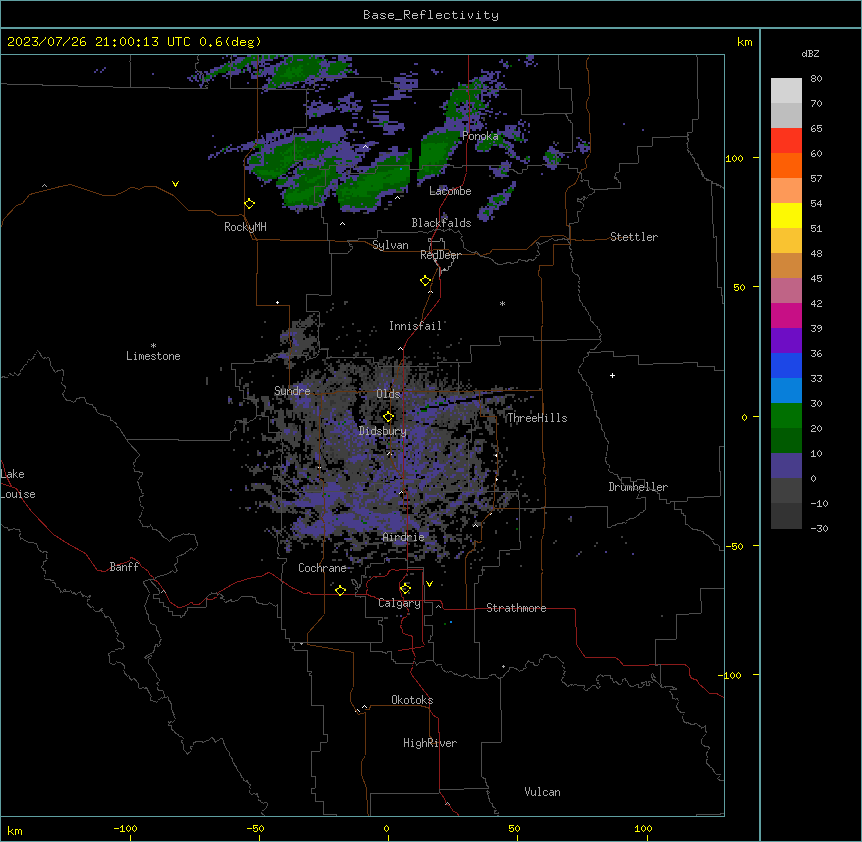Pick the Olds city label

tap(388, 394)
